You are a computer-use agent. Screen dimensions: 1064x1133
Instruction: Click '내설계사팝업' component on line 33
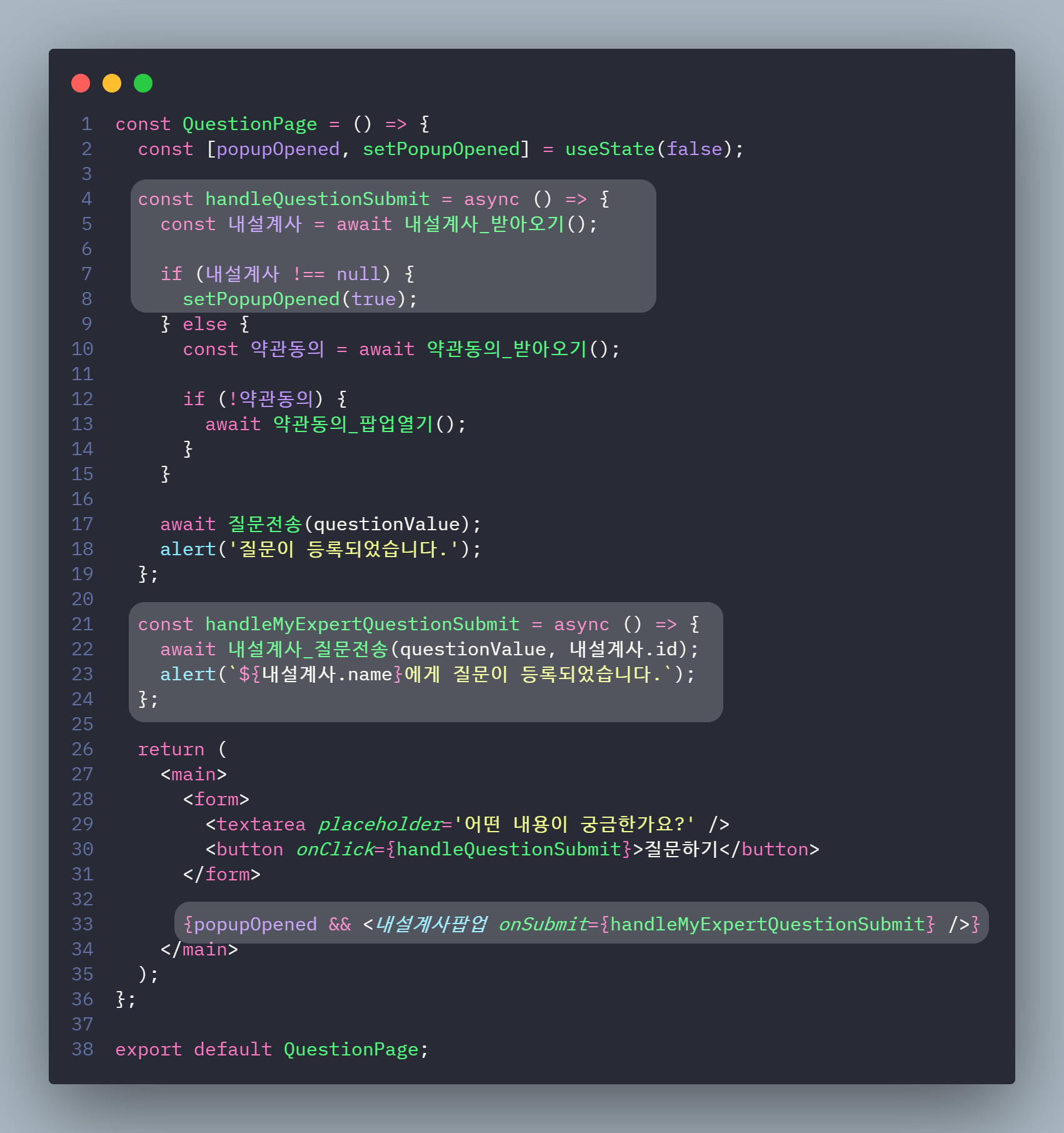pyautogui.click(x=431, y=925)
